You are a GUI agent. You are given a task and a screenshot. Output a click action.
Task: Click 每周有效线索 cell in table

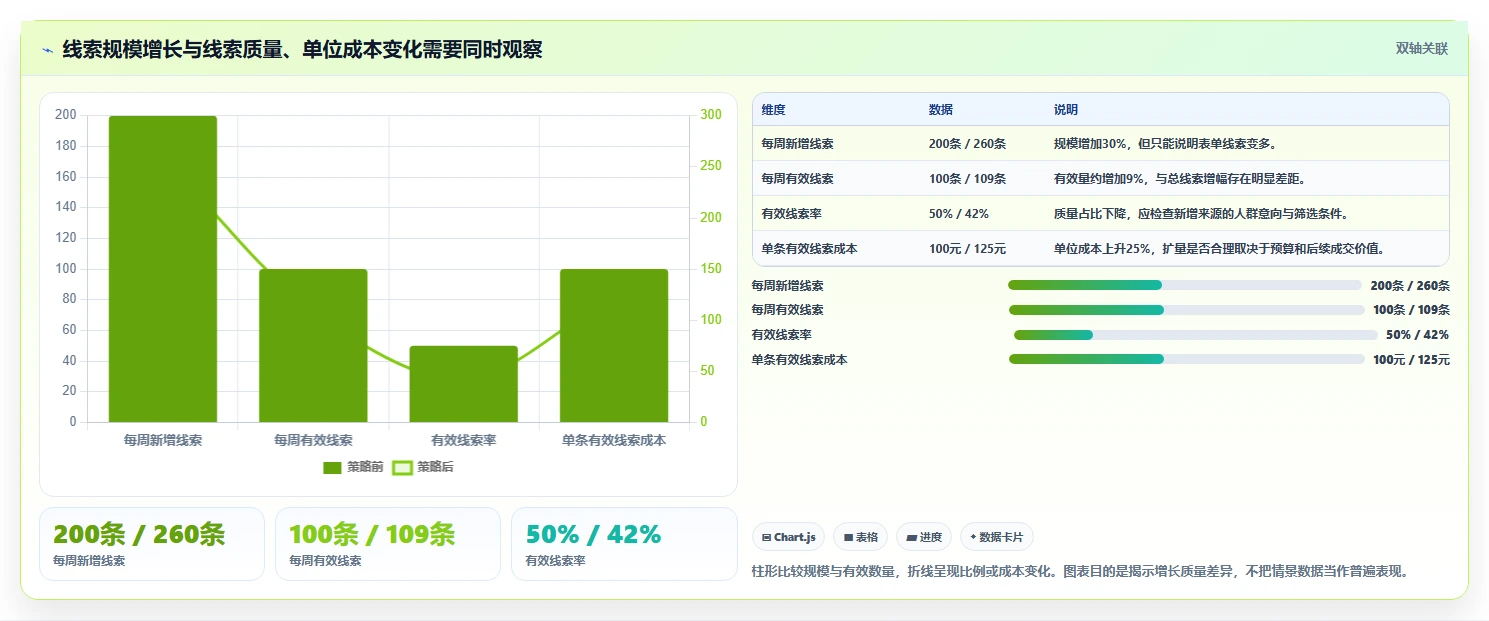pos(797,179)
